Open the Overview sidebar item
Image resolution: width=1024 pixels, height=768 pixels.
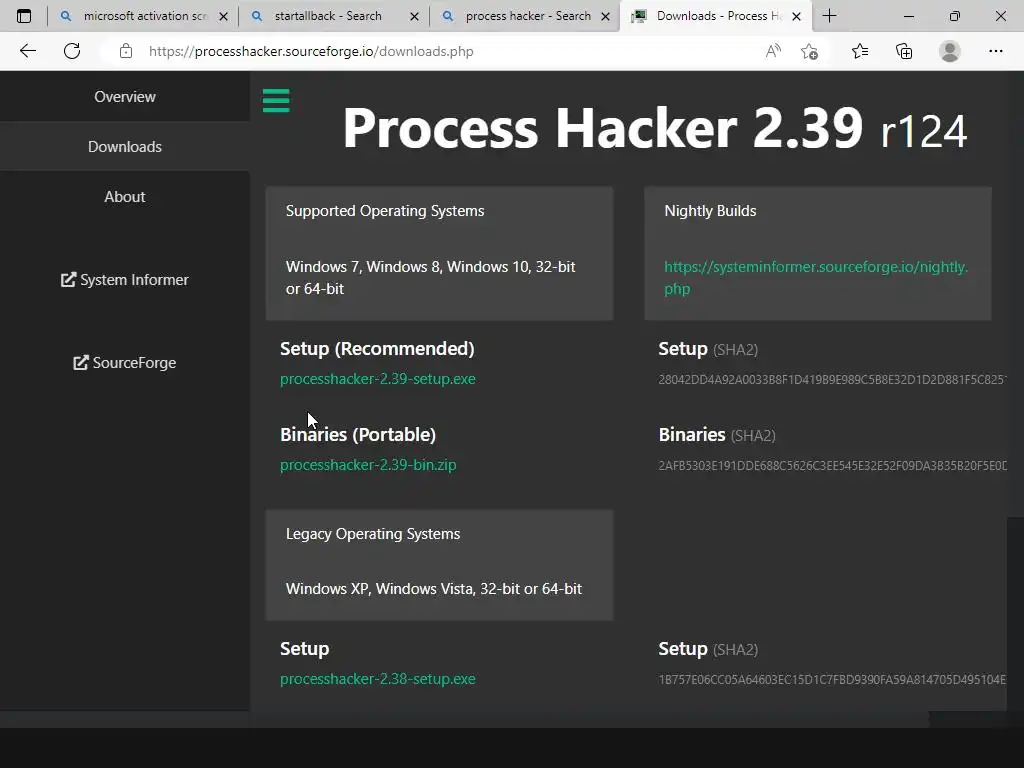125,97
